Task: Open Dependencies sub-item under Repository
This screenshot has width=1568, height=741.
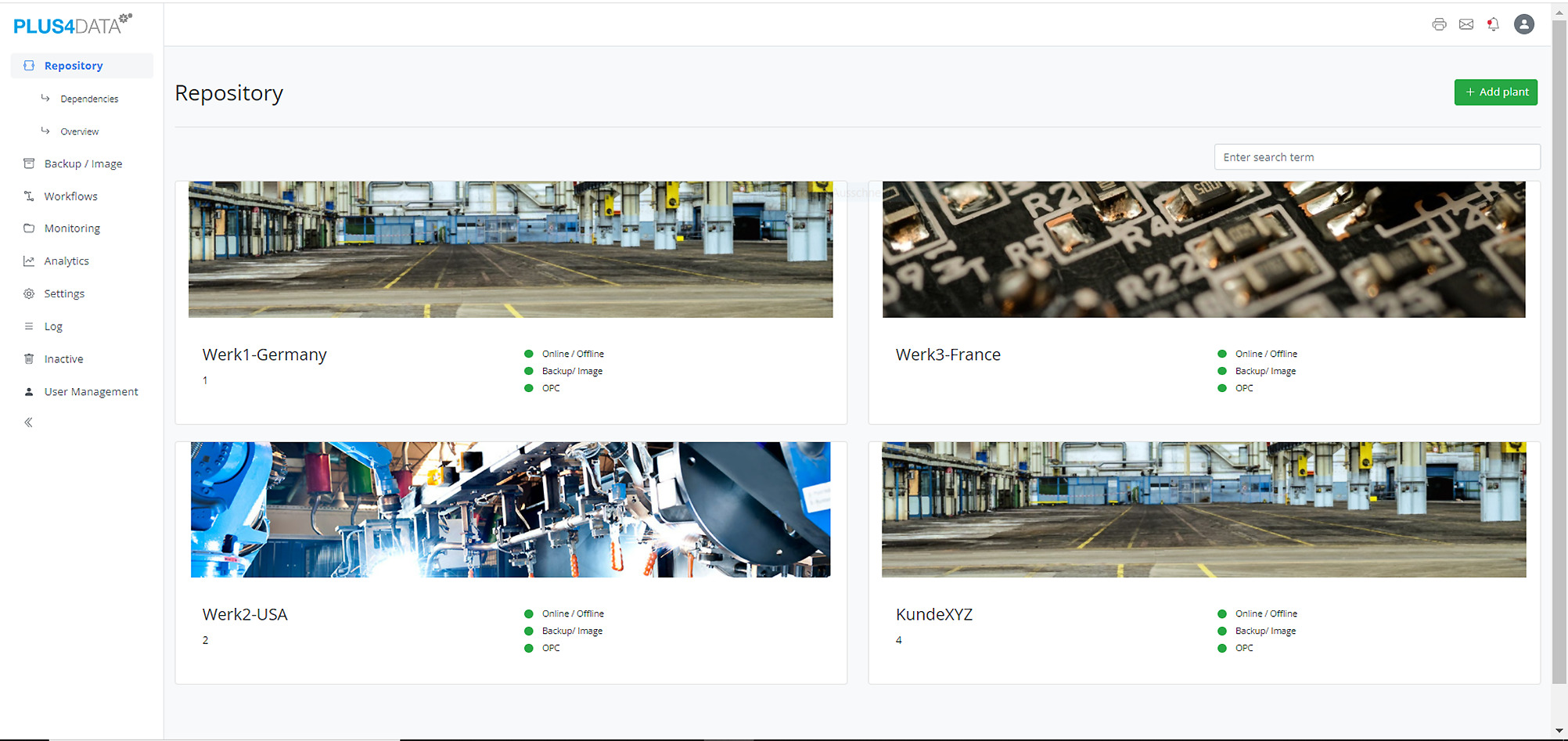Action: tap(89, 99)
